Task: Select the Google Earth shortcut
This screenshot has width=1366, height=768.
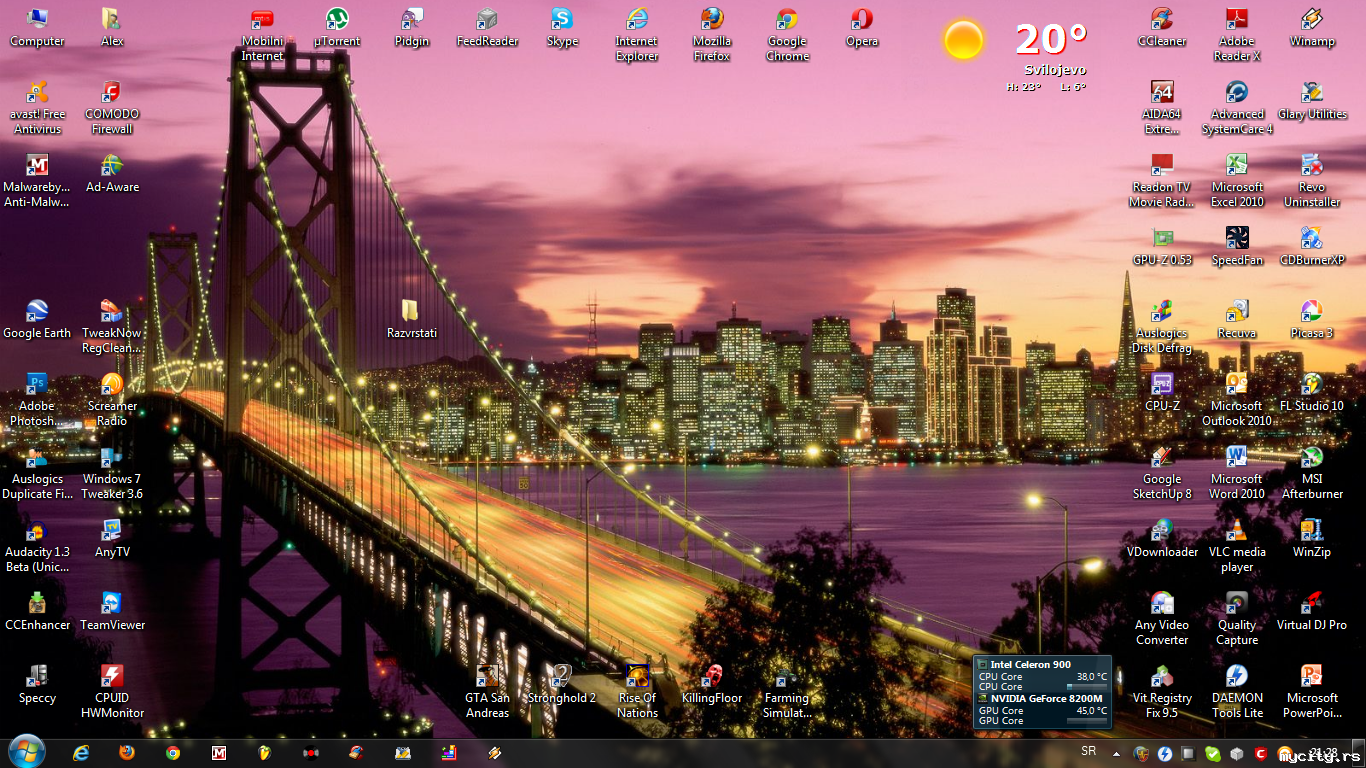Action: [x=37, y=320]
